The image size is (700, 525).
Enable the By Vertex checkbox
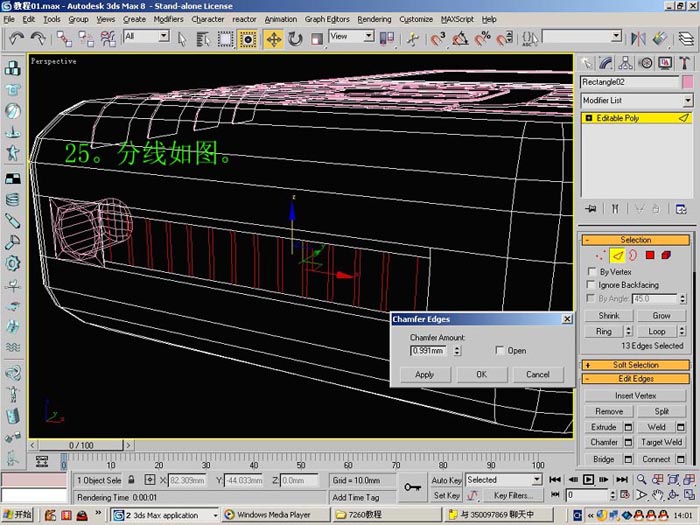[x=592, y=271]
